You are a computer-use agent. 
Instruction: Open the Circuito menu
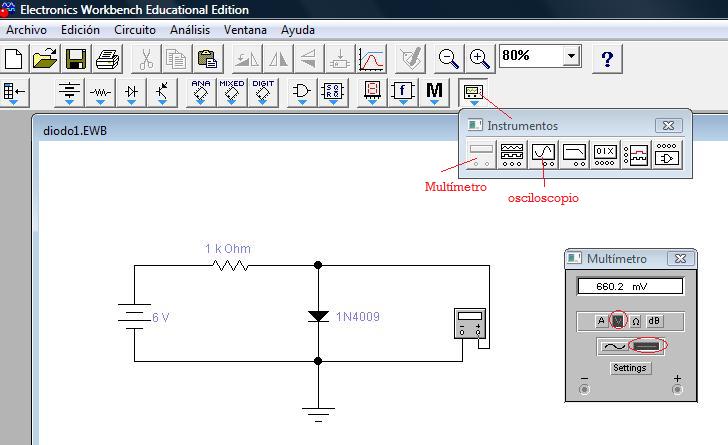[134, 30]
